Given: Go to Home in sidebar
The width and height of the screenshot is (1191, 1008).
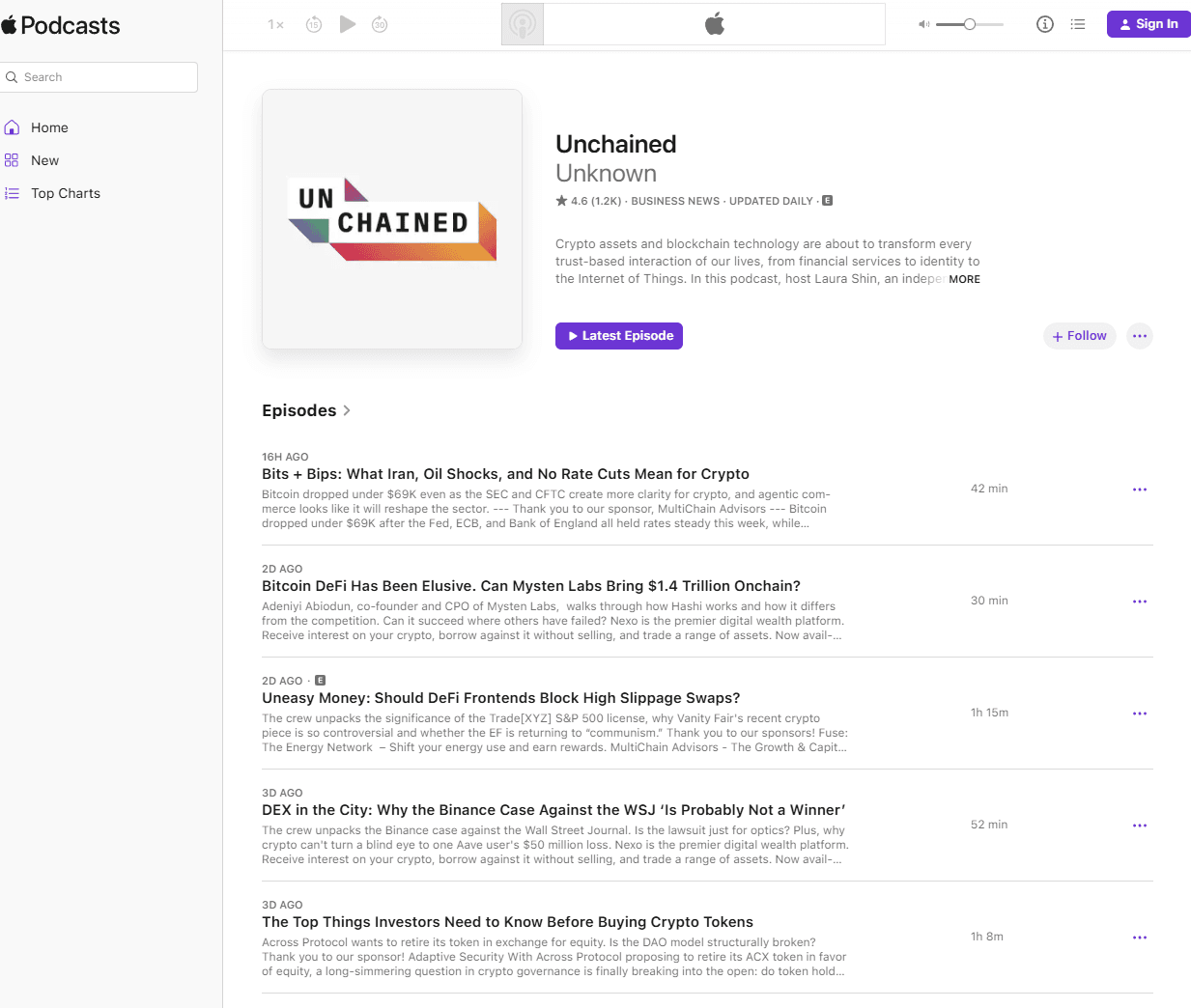Looking at the screenshot, I should point(49,127).
